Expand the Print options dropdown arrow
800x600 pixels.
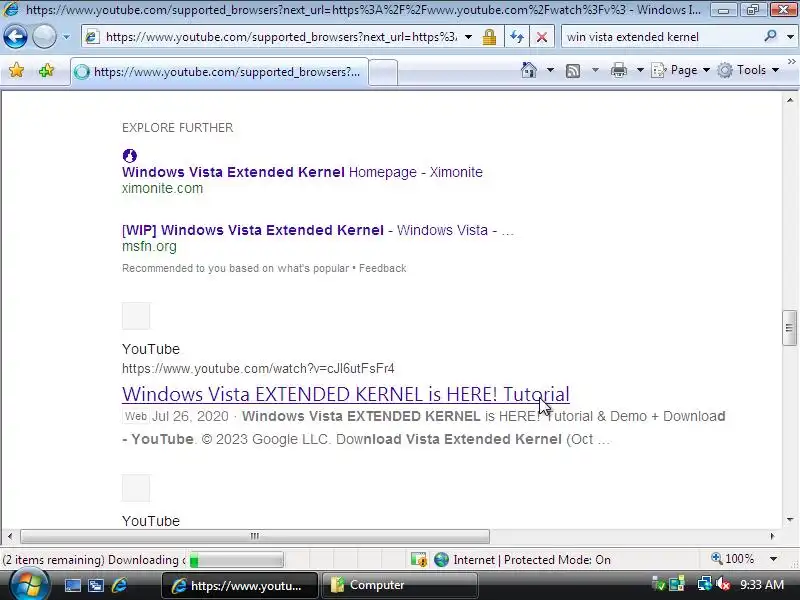640,70
